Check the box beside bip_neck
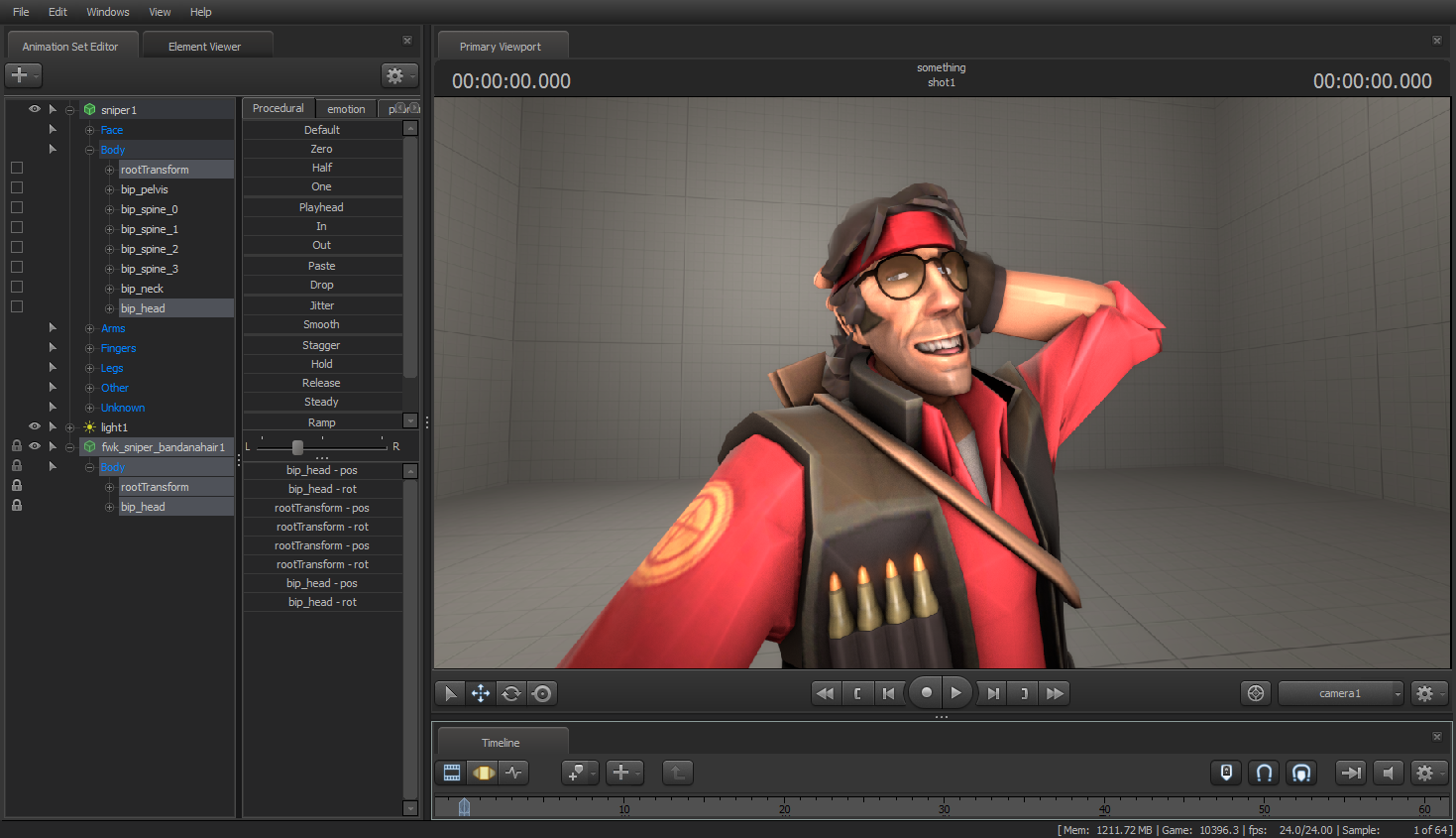 click(x=17, y=288)
